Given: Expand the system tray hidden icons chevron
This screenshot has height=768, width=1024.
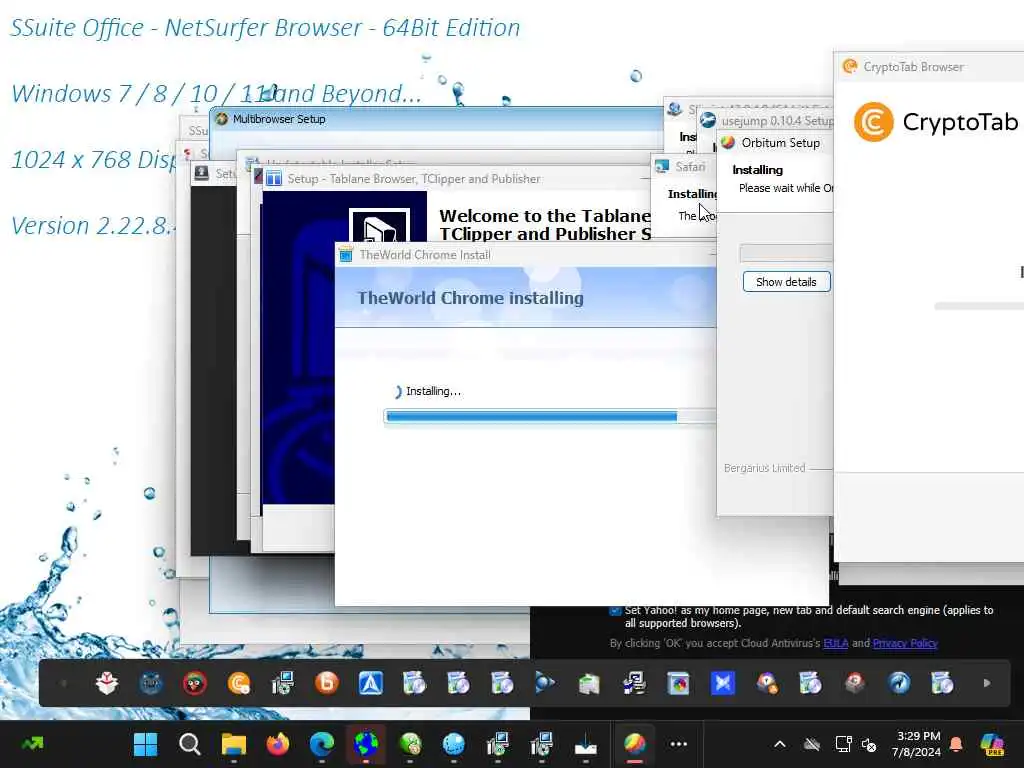Looking at the screenshot, I should 780,744.
